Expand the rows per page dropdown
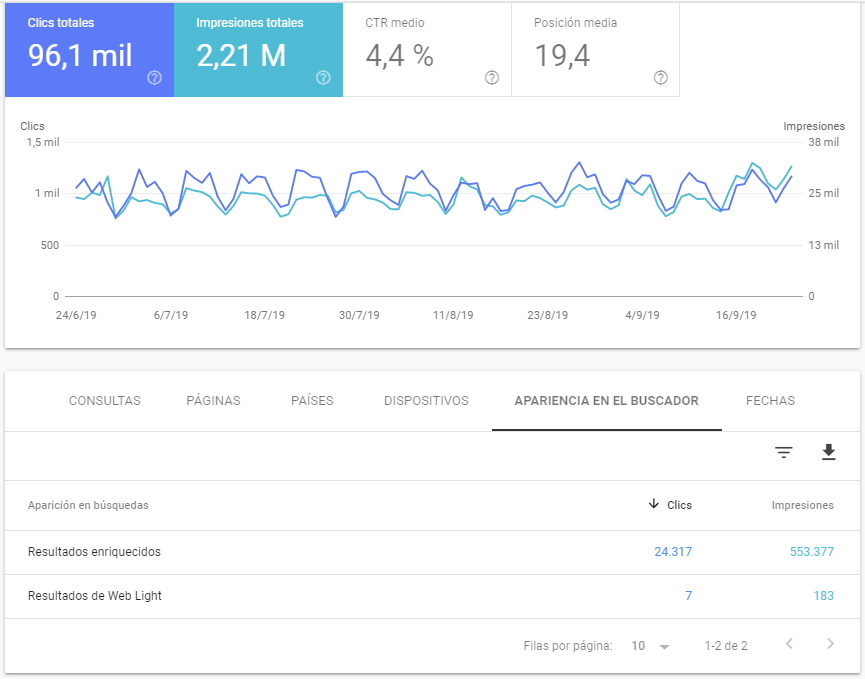The height and width of the screenshot is (679, 865). point(651,646)
